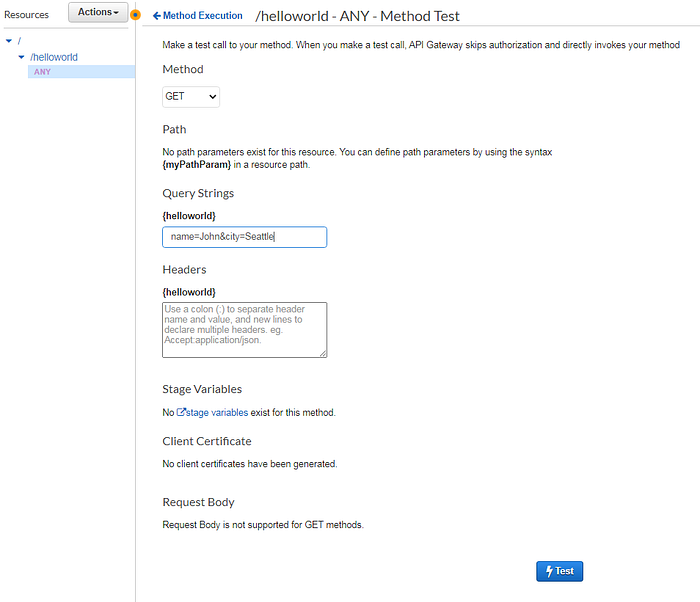
Task: Click into the headers textarea
Action: pos(244,330)
